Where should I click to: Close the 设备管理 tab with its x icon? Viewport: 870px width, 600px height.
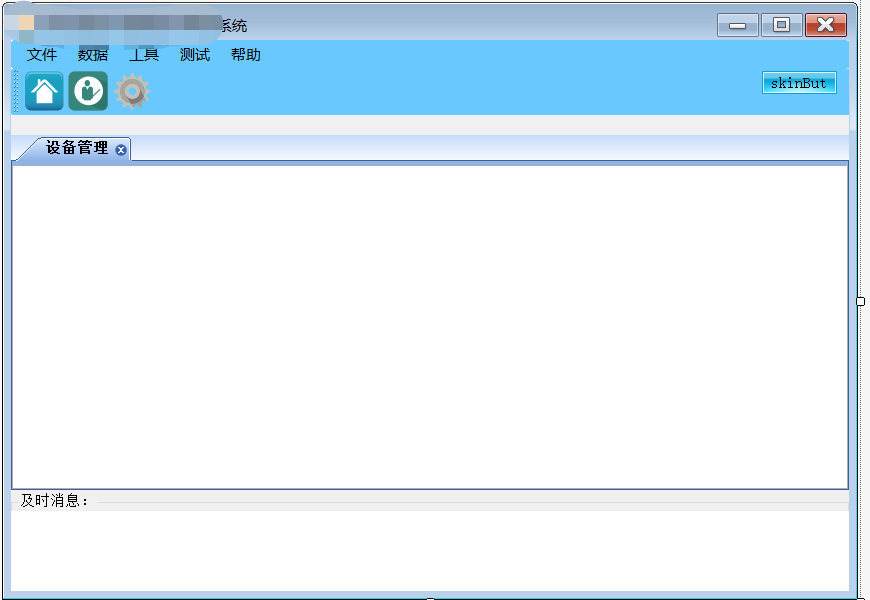[x=122, y=148]
